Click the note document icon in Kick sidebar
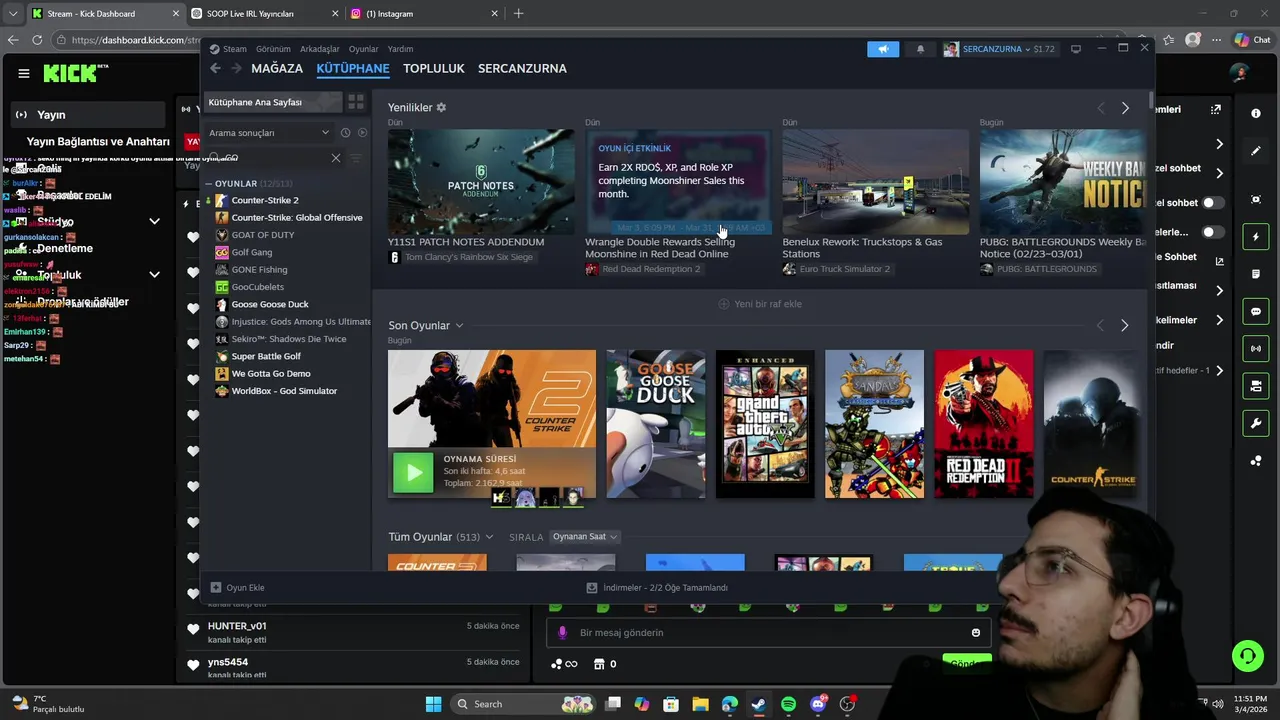Viewport: 1280px width, 720px height. [x=1256, y=274]
